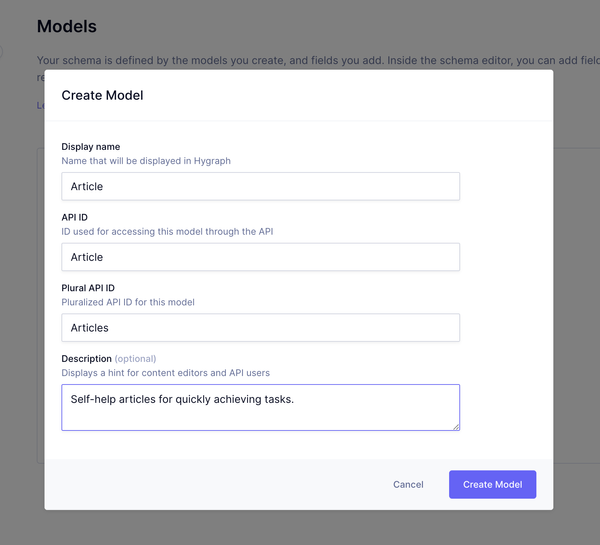The image size is (600, 545).
Task: Click the purple Create Model button
Action: click(492, 485)
